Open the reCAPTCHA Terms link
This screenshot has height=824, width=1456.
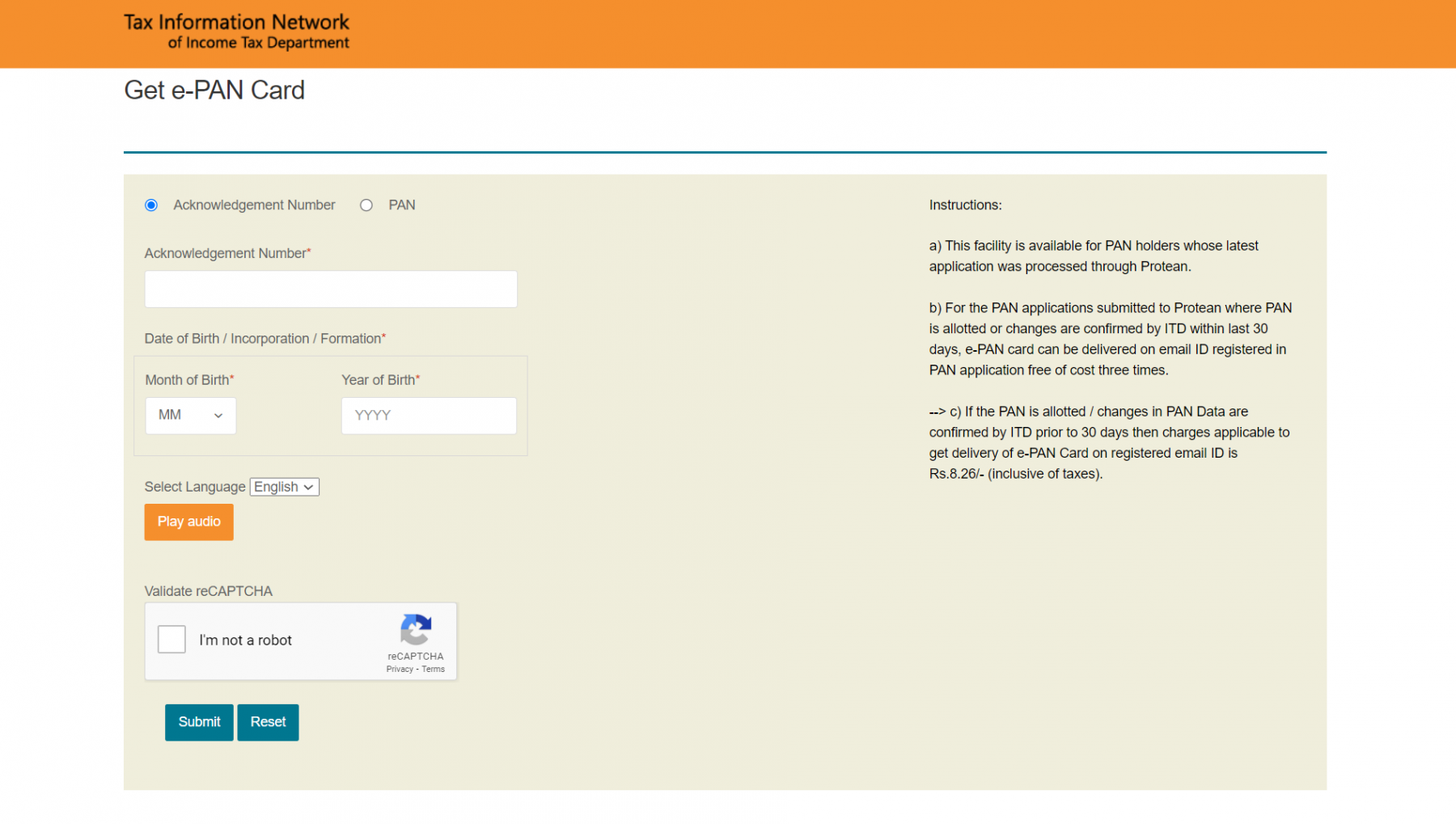[x=434, y=670]
